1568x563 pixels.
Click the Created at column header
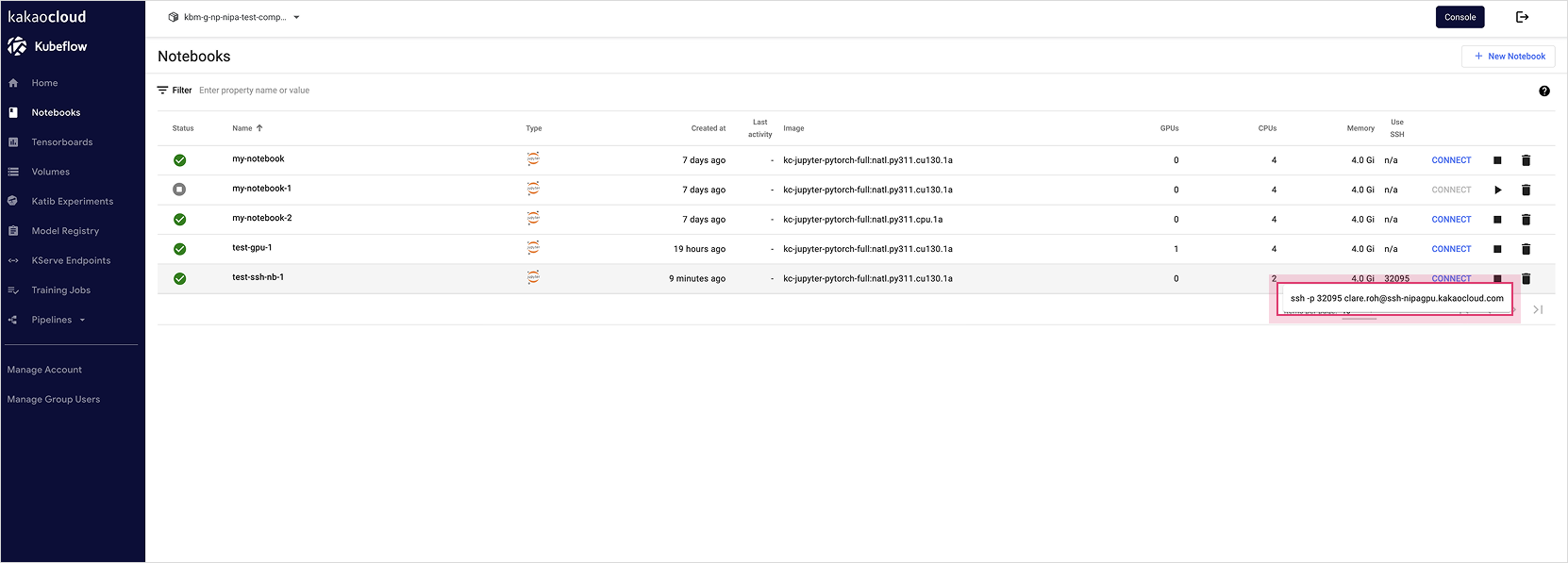click(709, 128)
